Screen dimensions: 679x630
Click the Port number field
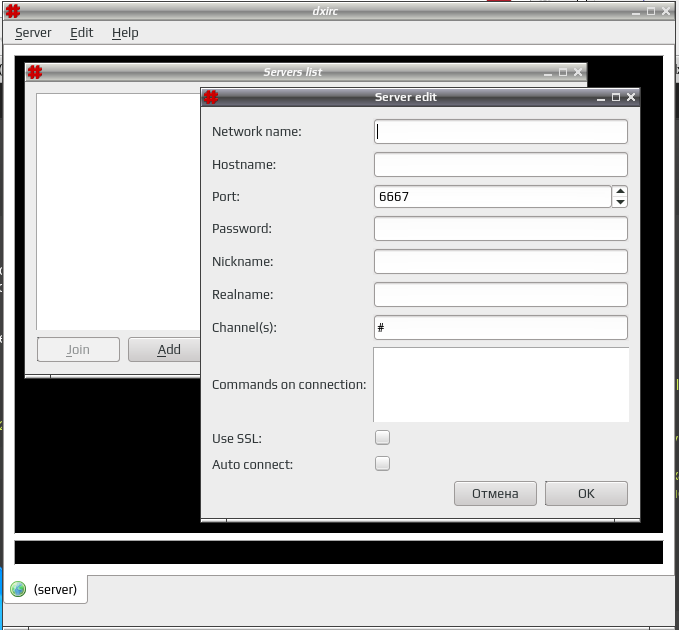[x=492, y=197]
